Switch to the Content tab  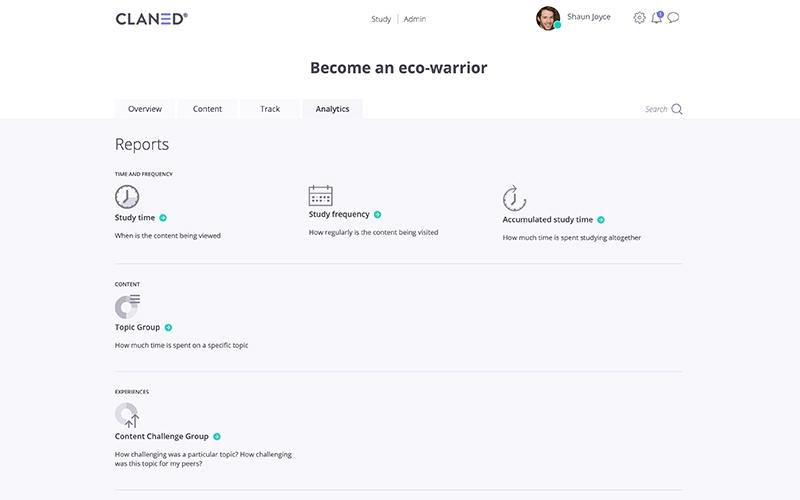(x=207, y=109)
